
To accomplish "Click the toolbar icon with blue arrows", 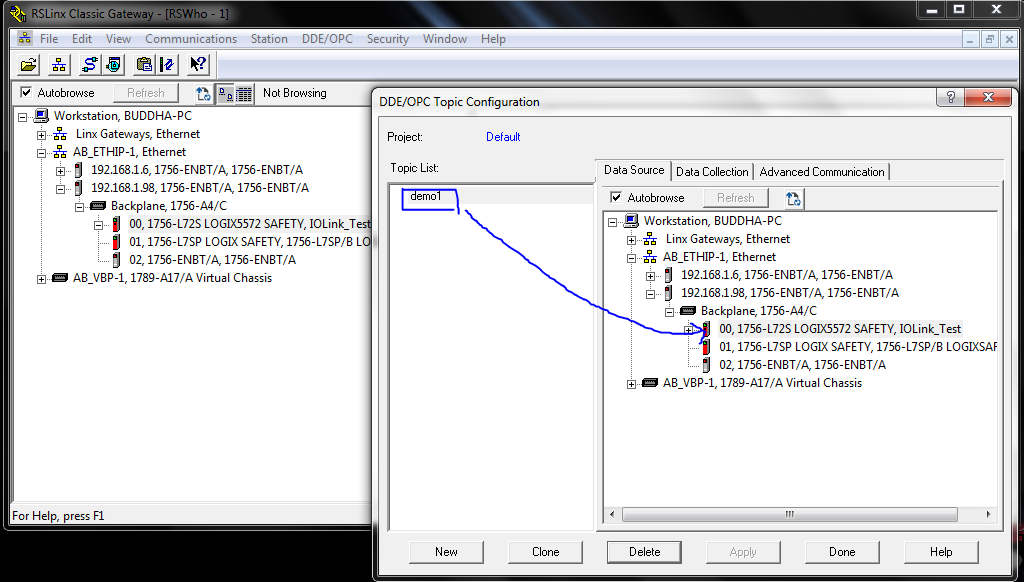I will (x=168, y=65).
